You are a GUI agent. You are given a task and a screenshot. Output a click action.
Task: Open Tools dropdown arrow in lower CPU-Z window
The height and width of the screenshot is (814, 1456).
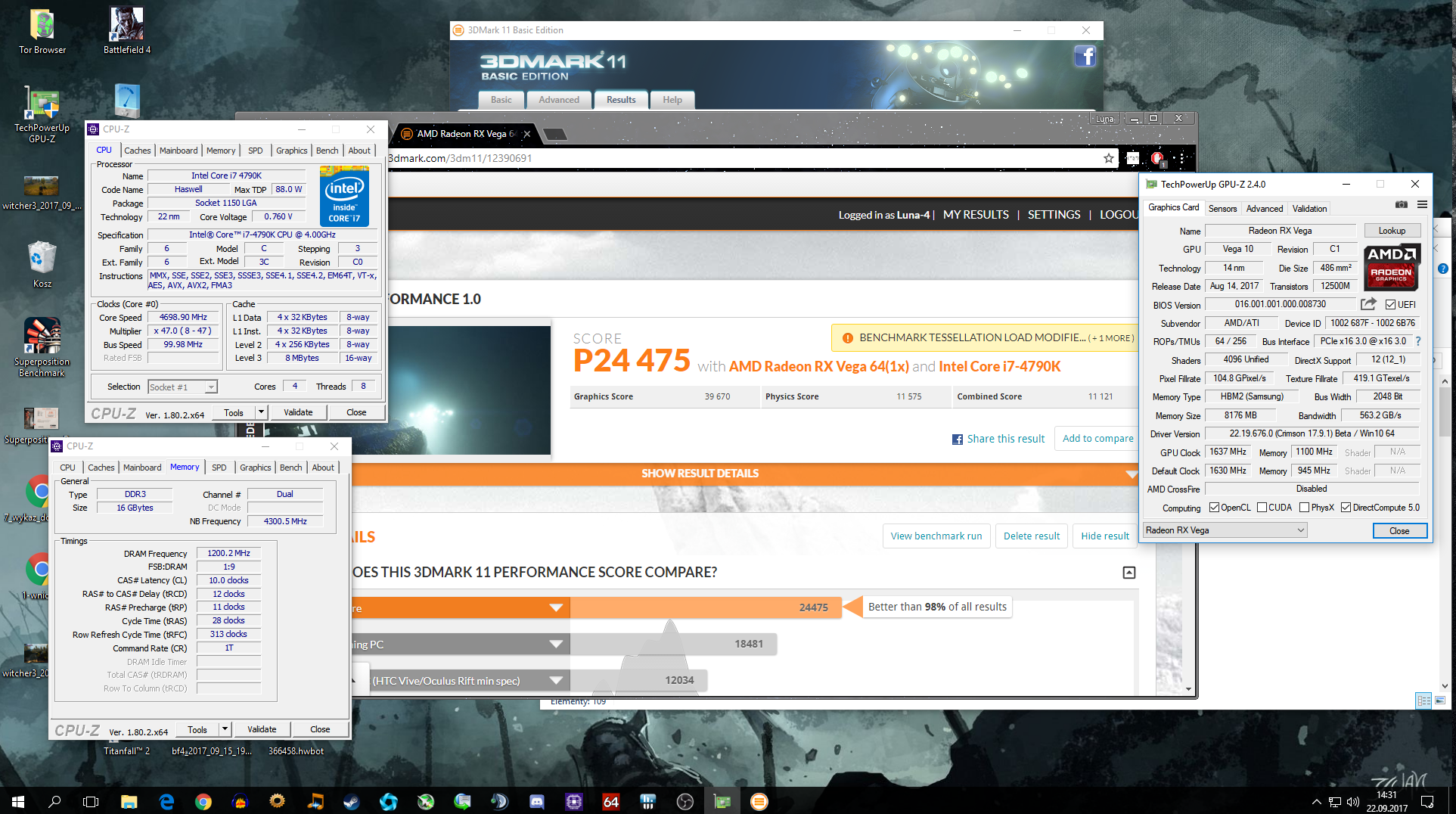pyautogui.click(x=225, y=729)
